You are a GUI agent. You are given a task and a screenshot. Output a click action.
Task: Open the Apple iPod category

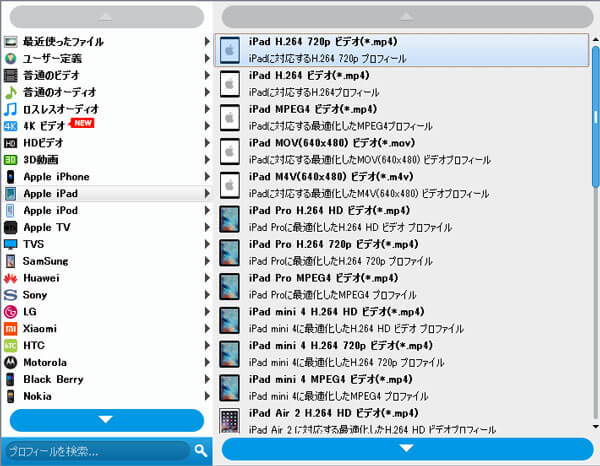(x=50, y=210)
